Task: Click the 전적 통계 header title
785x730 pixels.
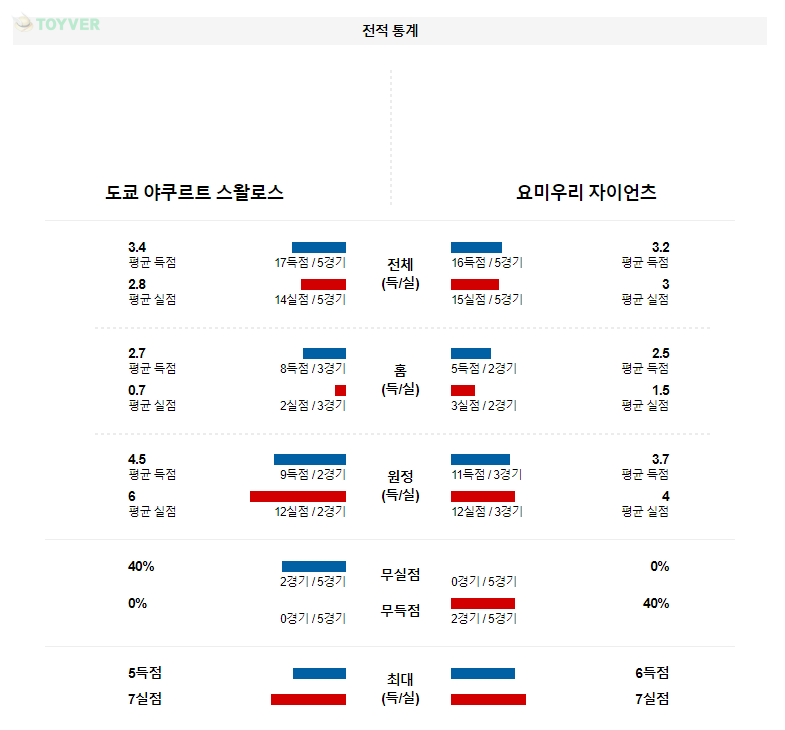Action: tap(390, 31)
